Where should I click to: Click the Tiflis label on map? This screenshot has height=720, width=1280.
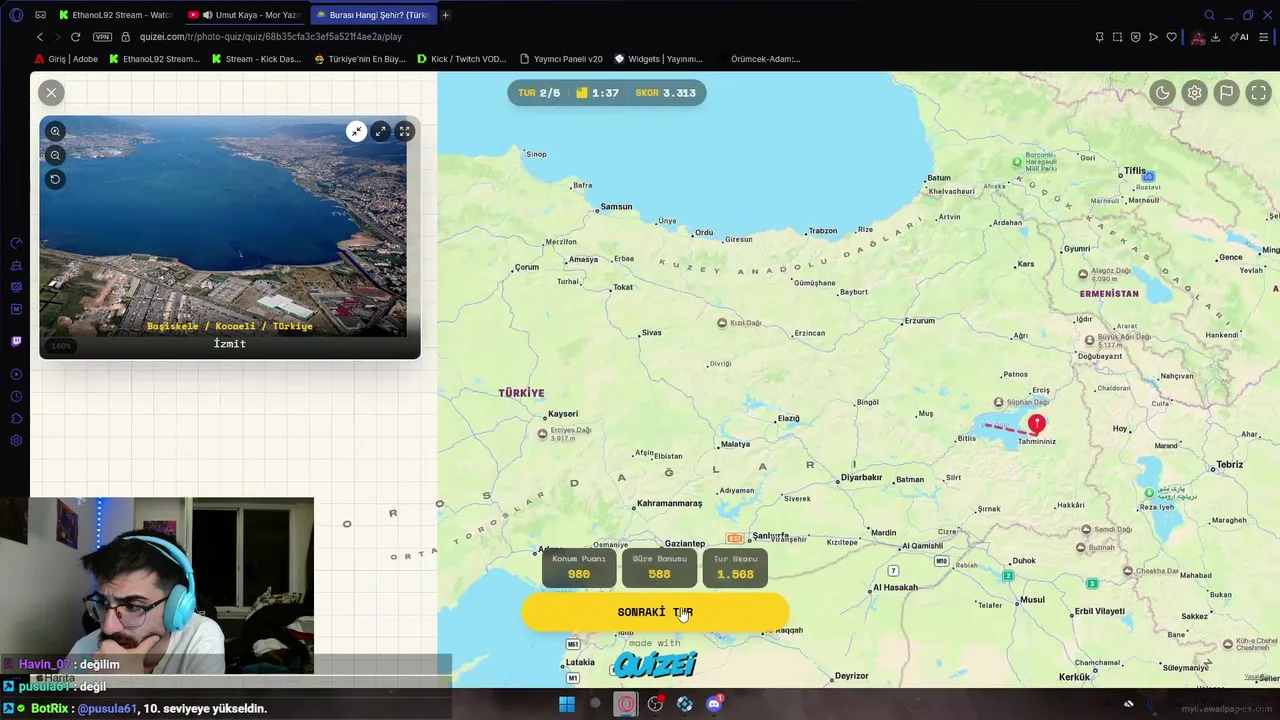point(1135,171)
